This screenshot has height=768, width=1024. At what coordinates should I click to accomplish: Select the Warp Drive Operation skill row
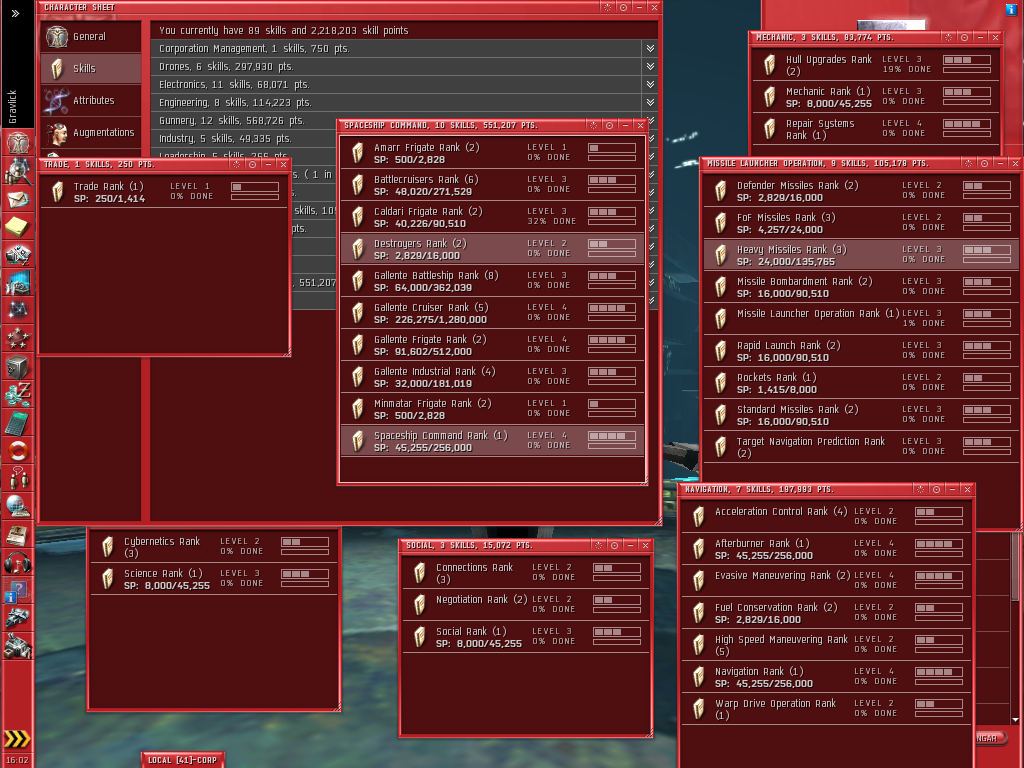pos(826,709)
